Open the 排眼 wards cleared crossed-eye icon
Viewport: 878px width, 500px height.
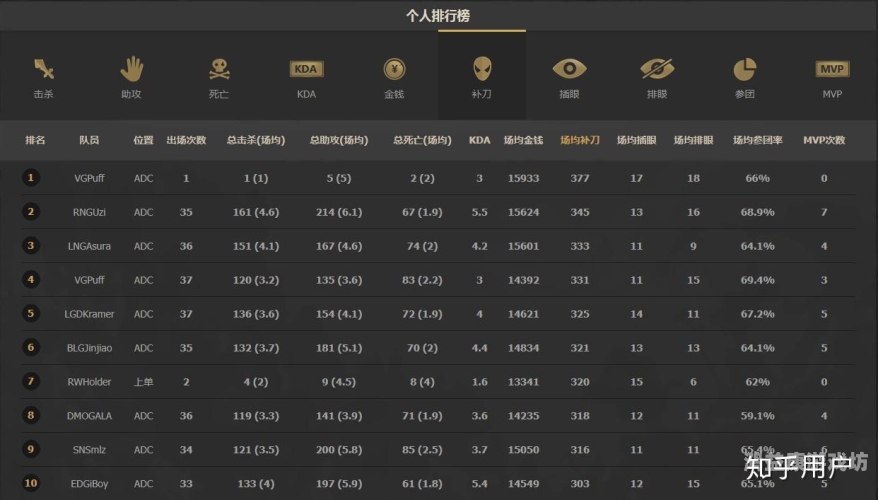pyautogui.click(x=657, y=69)
